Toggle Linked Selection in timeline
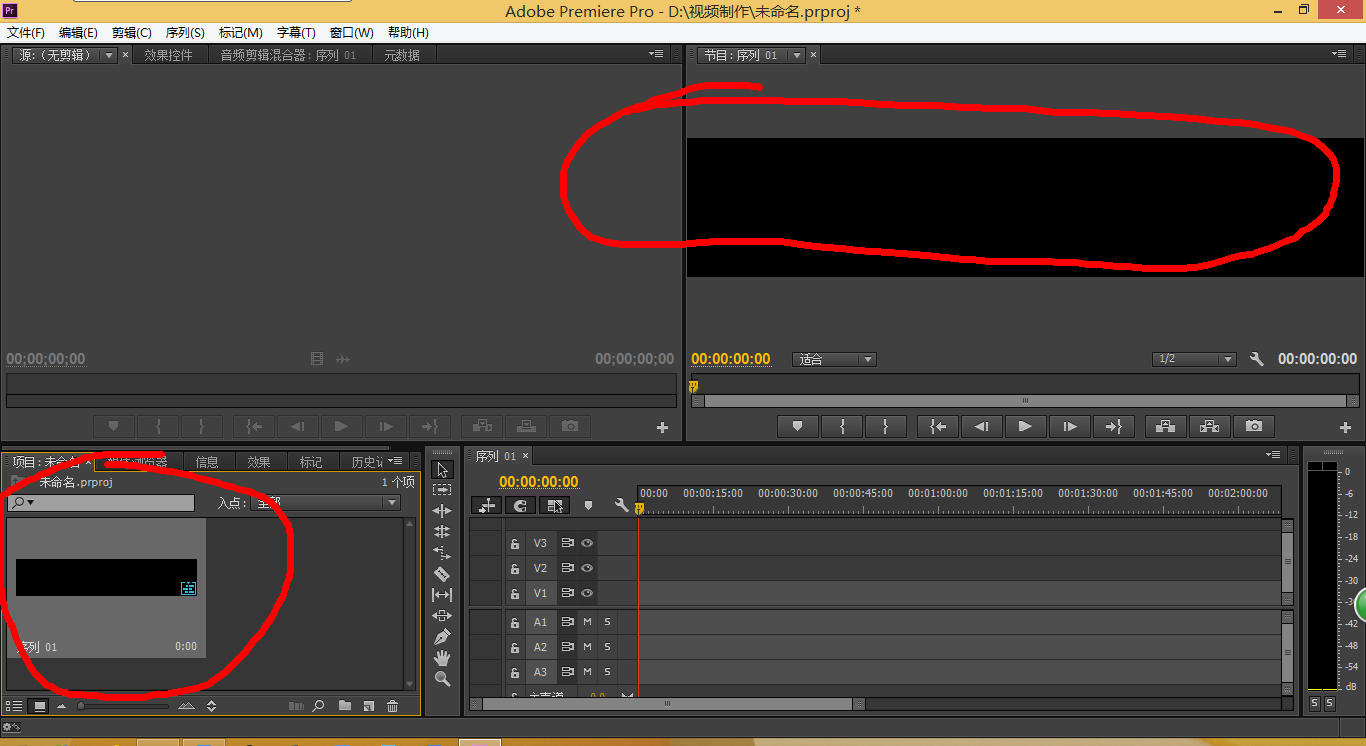Viewport: 1366px width, 746px height. 555,506
